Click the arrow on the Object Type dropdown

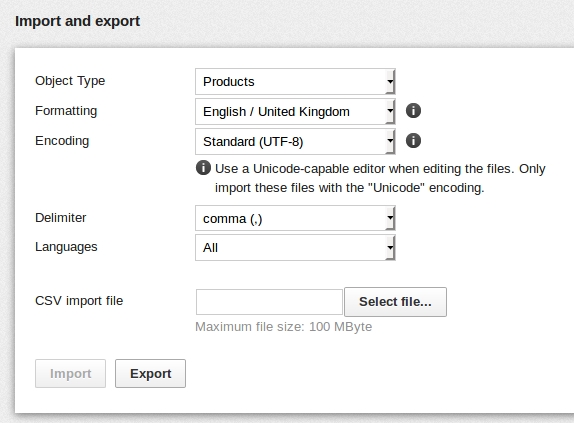[390, 82]
